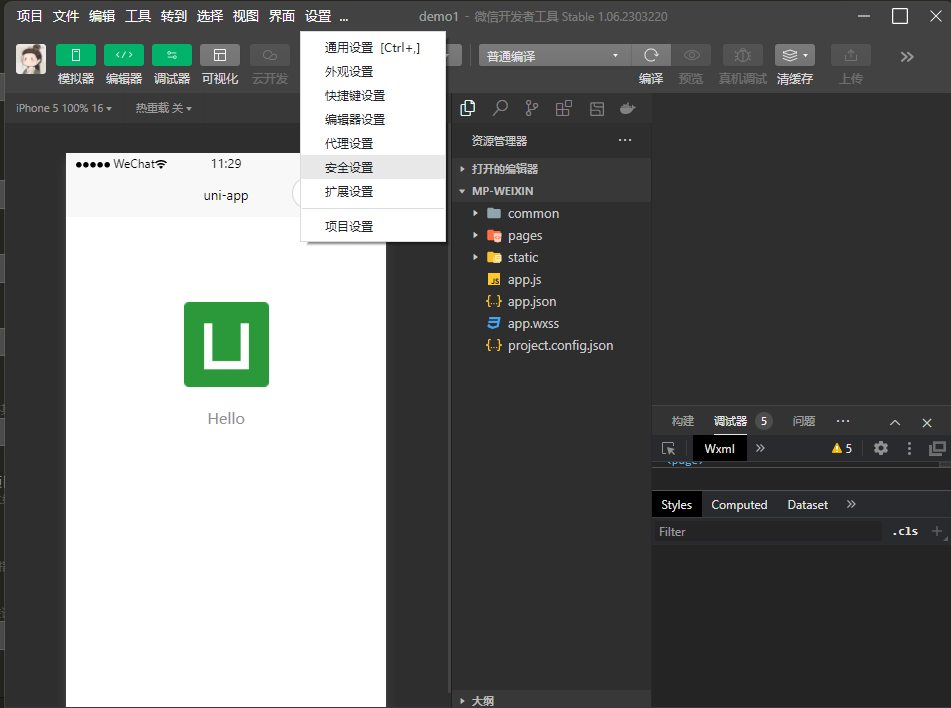Toggle the .cls class editor button
This screenshot has width=951, height=708.
[904, 531]
